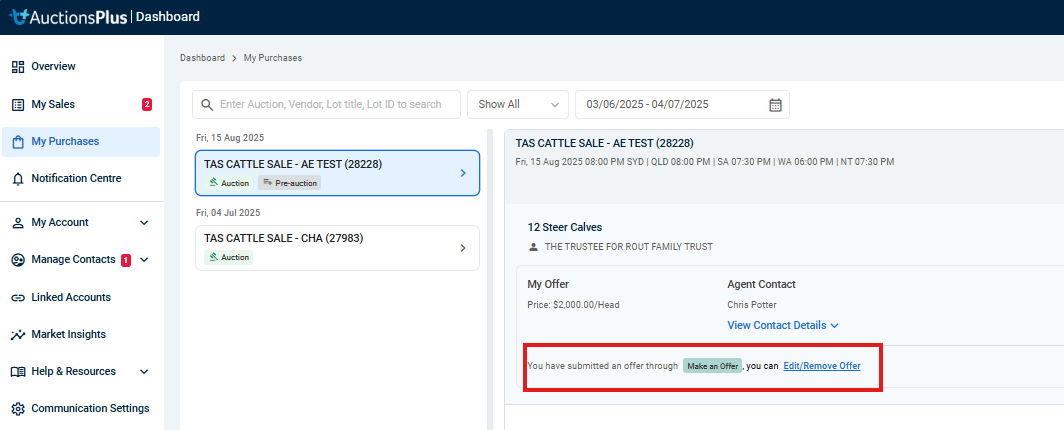Click the date range field 03/06/2025 - 04/07/2025

pyautogui.click(x=682, y=104)
